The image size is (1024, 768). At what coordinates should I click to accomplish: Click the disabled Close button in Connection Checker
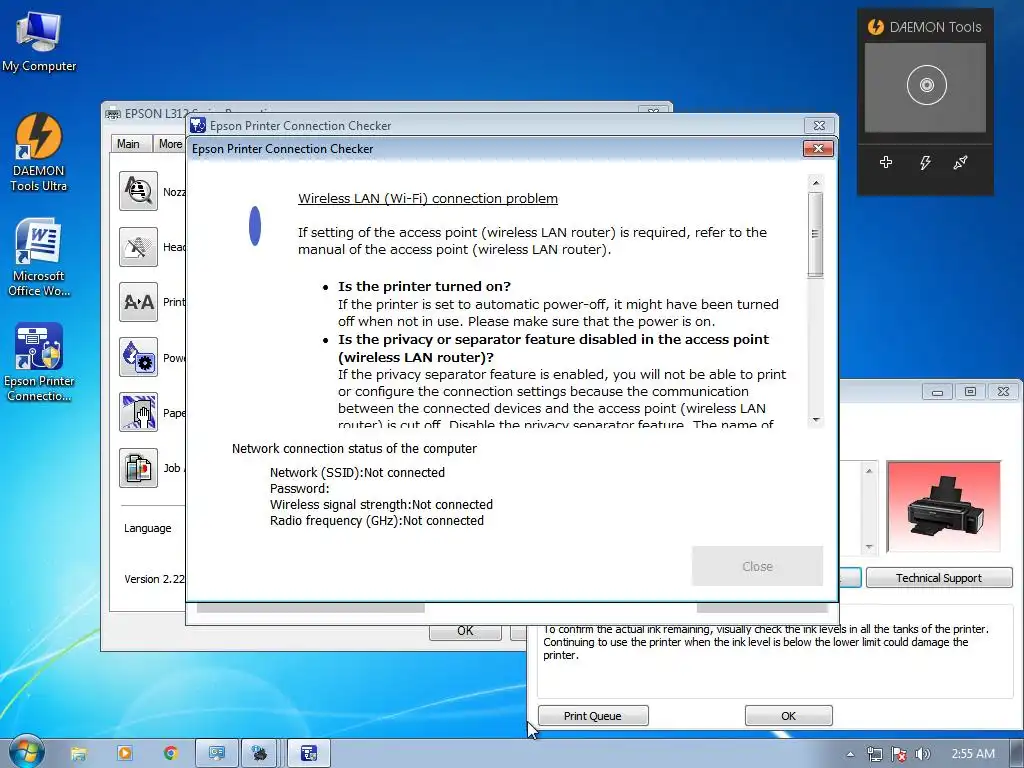click(758, 566)
